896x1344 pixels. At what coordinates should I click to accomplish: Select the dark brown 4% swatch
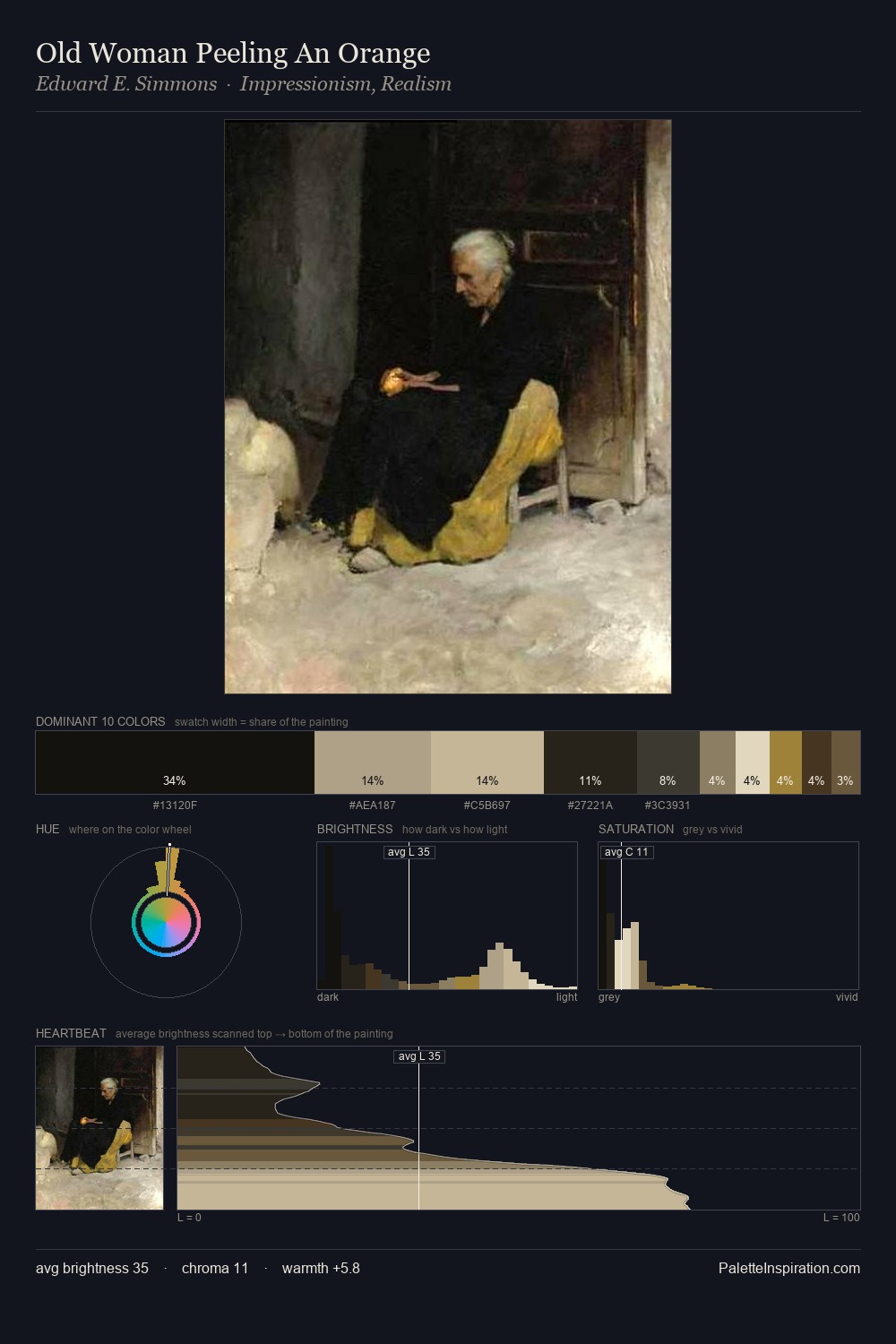[x=816, y=762]
